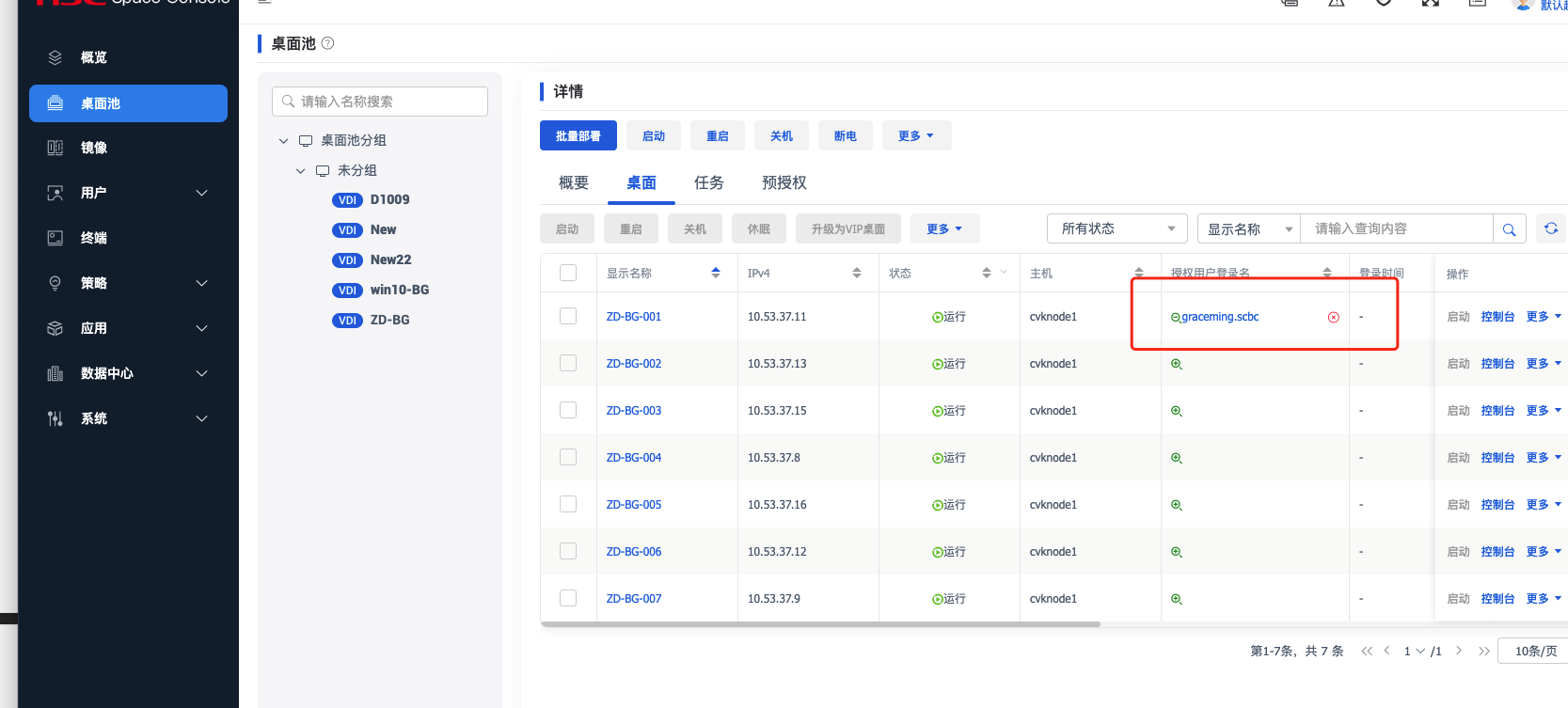Click assign-user icon in ZD-BG-002 row
The width and height of the screenshot is (1568, 708).
tap(1176, 365)
